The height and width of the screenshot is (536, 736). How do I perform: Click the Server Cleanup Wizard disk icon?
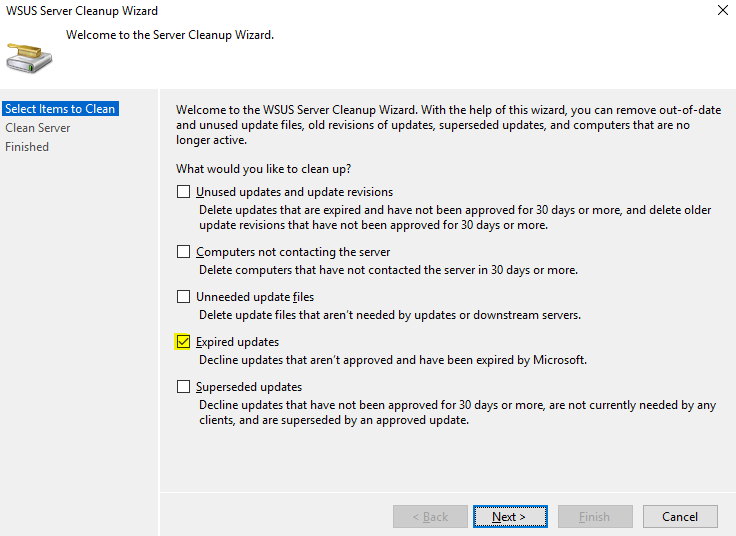pos(29,58)
